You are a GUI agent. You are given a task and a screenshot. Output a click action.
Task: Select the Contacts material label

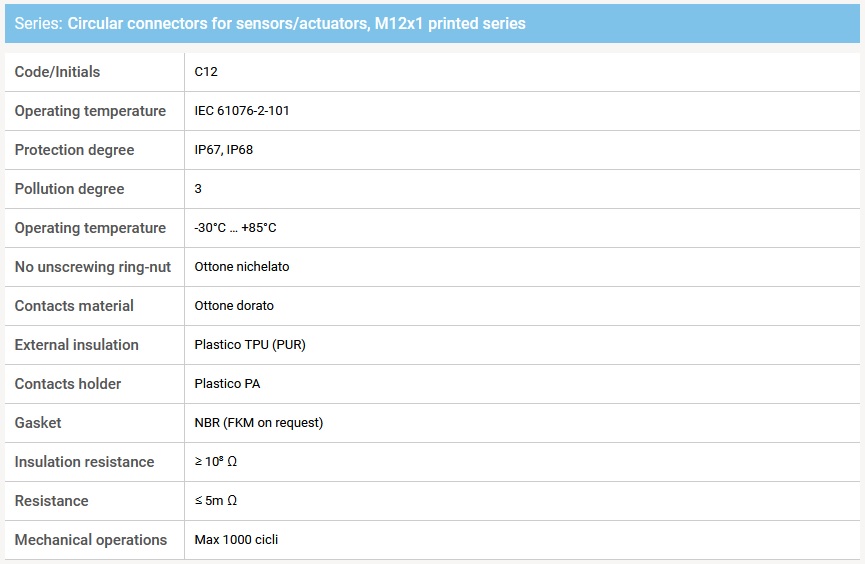74,306
